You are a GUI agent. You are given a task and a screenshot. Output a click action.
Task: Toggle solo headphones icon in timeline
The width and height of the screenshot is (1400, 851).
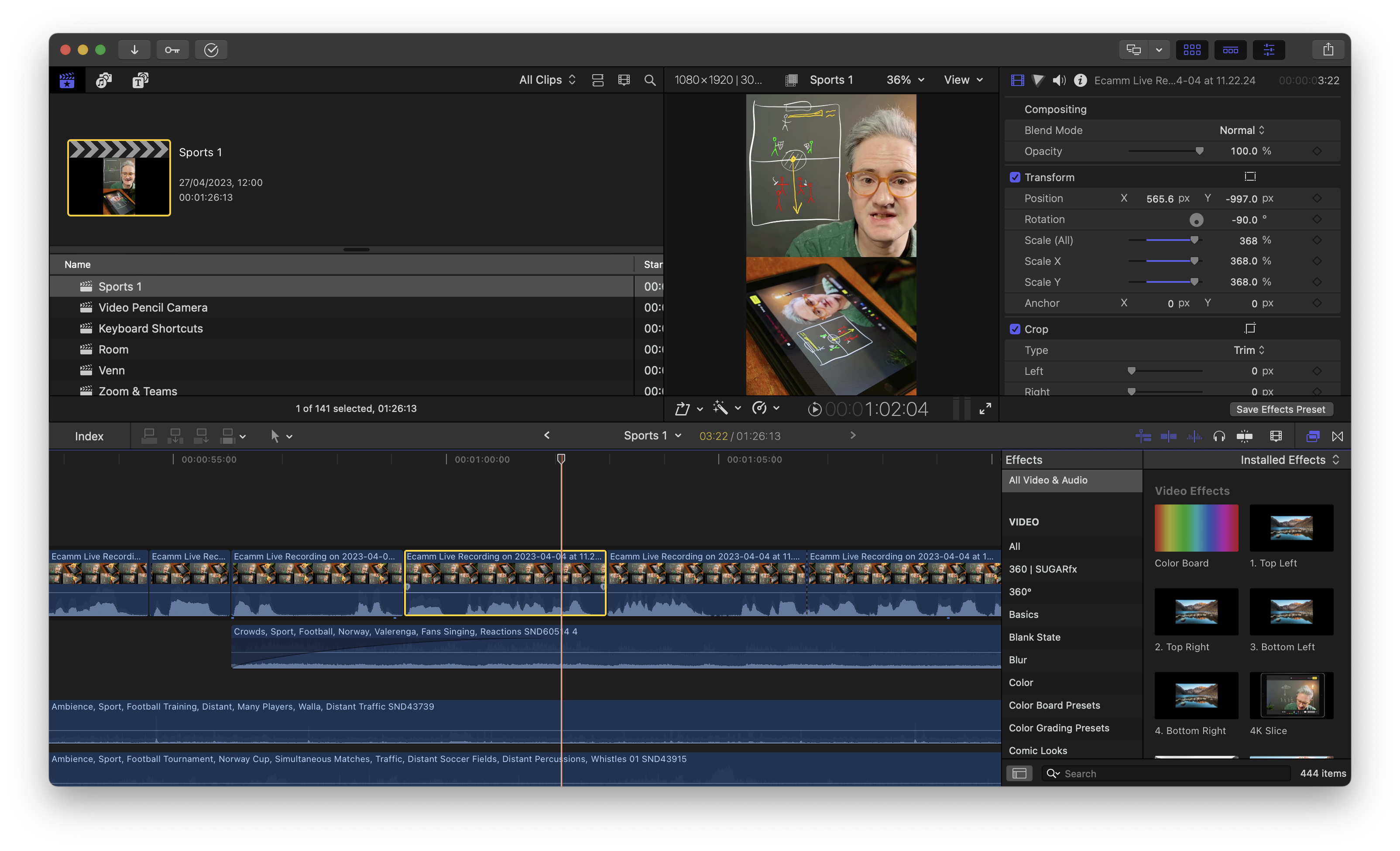tap(1219, 436)
